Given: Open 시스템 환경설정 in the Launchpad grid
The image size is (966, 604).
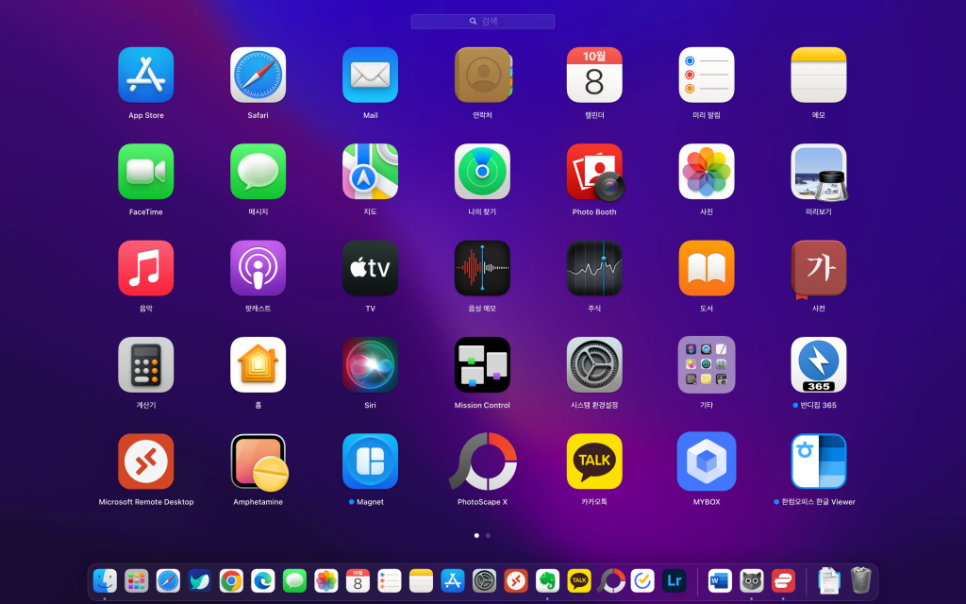Looking at the screenshot, I should coord(595,365).
